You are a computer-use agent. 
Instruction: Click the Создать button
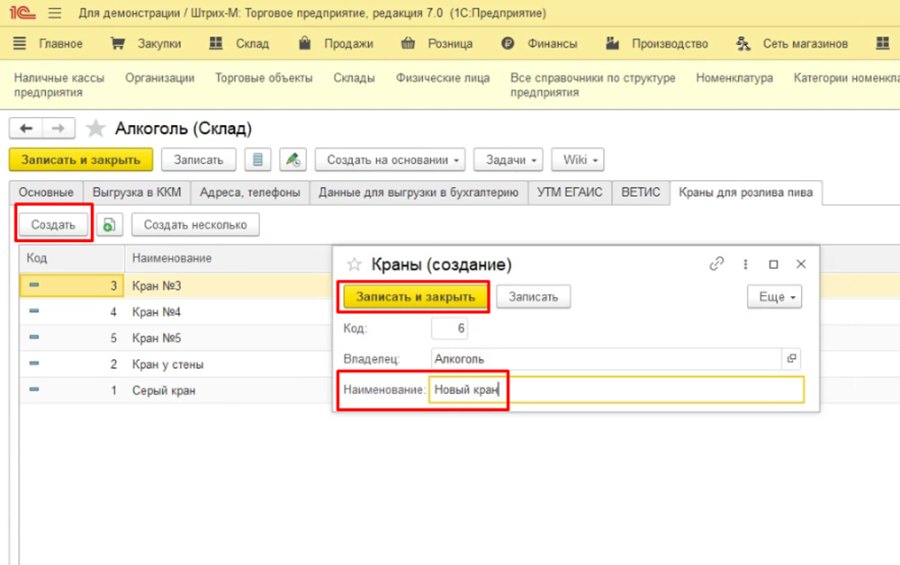point(53,225)
